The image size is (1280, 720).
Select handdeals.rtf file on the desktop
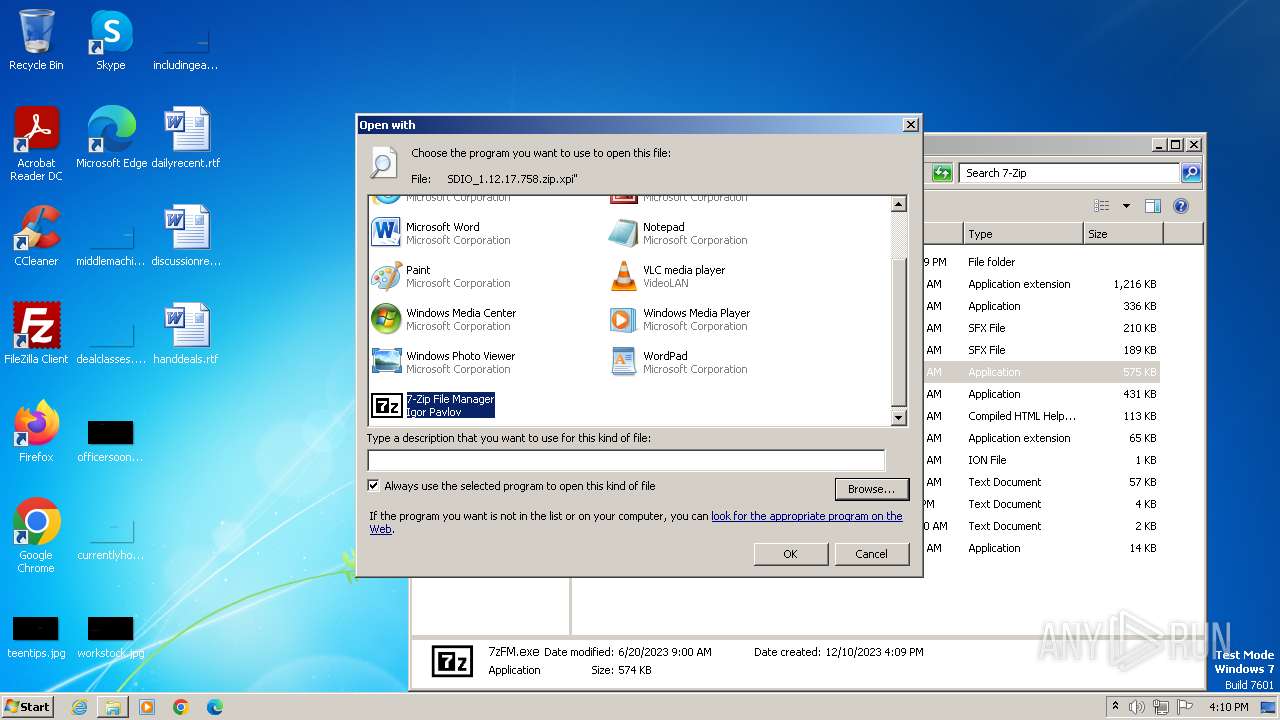point(186,334)
